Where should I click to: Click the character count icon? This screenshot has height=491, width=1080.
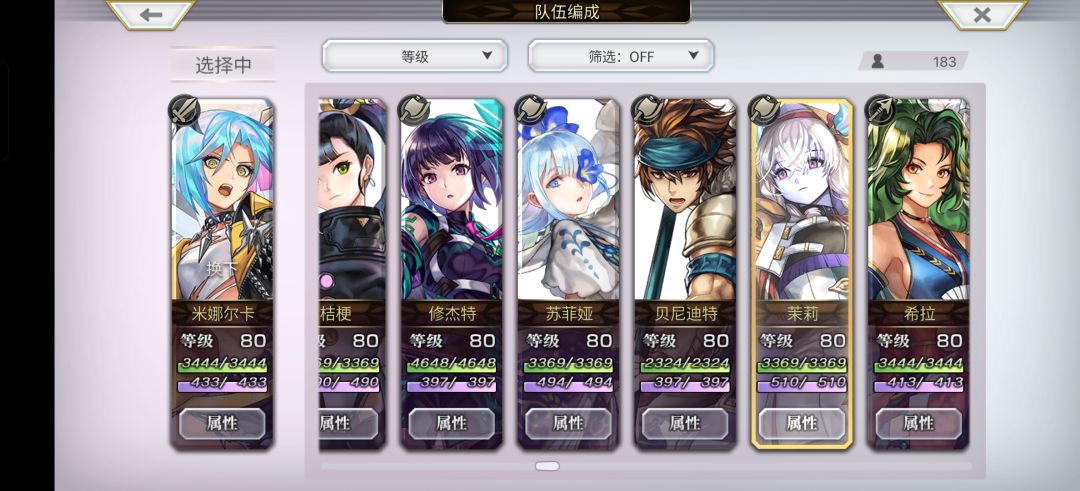point(878,61)
